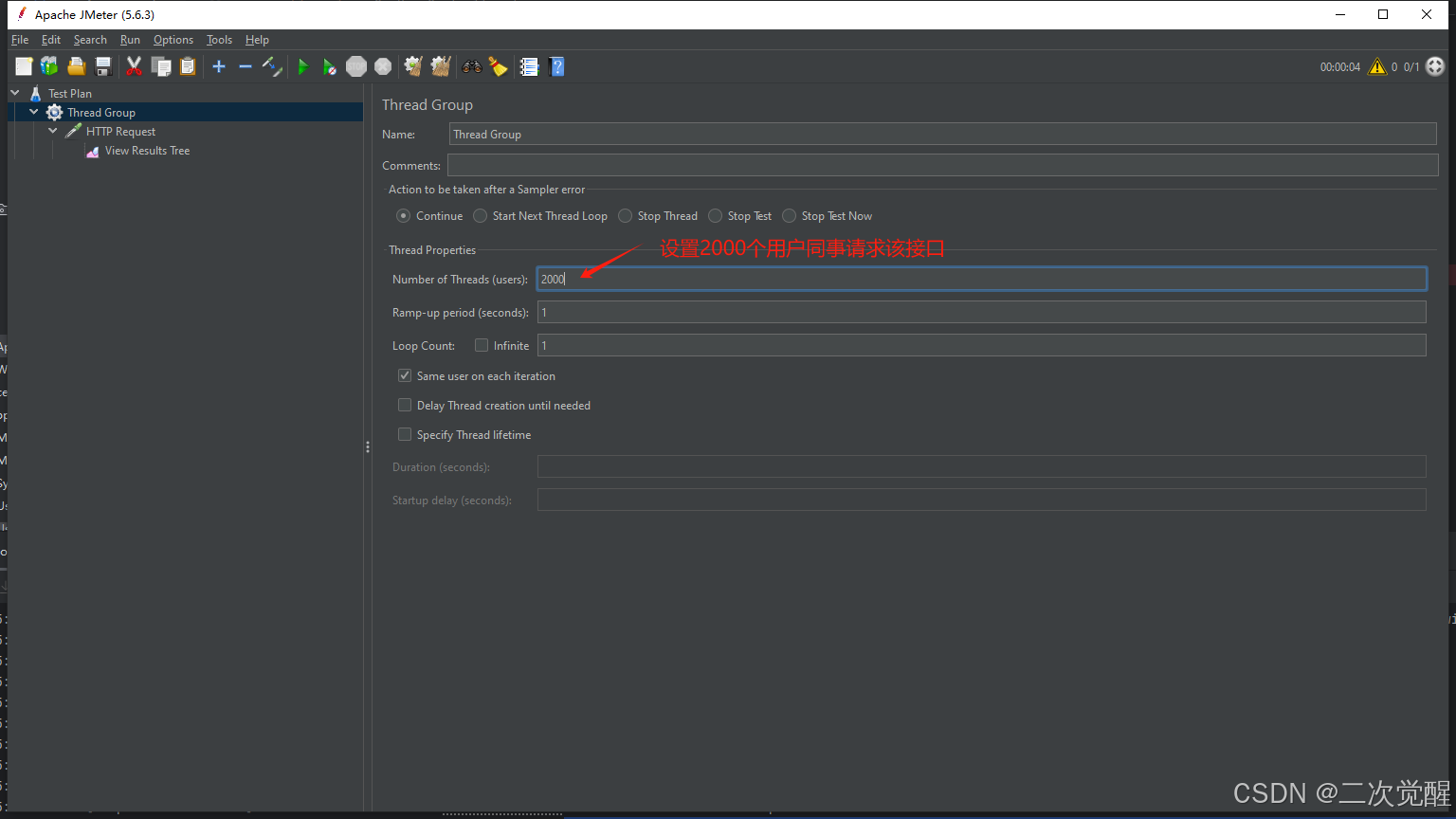Open the Tools menu
This screenshot has height=819, width=1456.
point(219,40)
